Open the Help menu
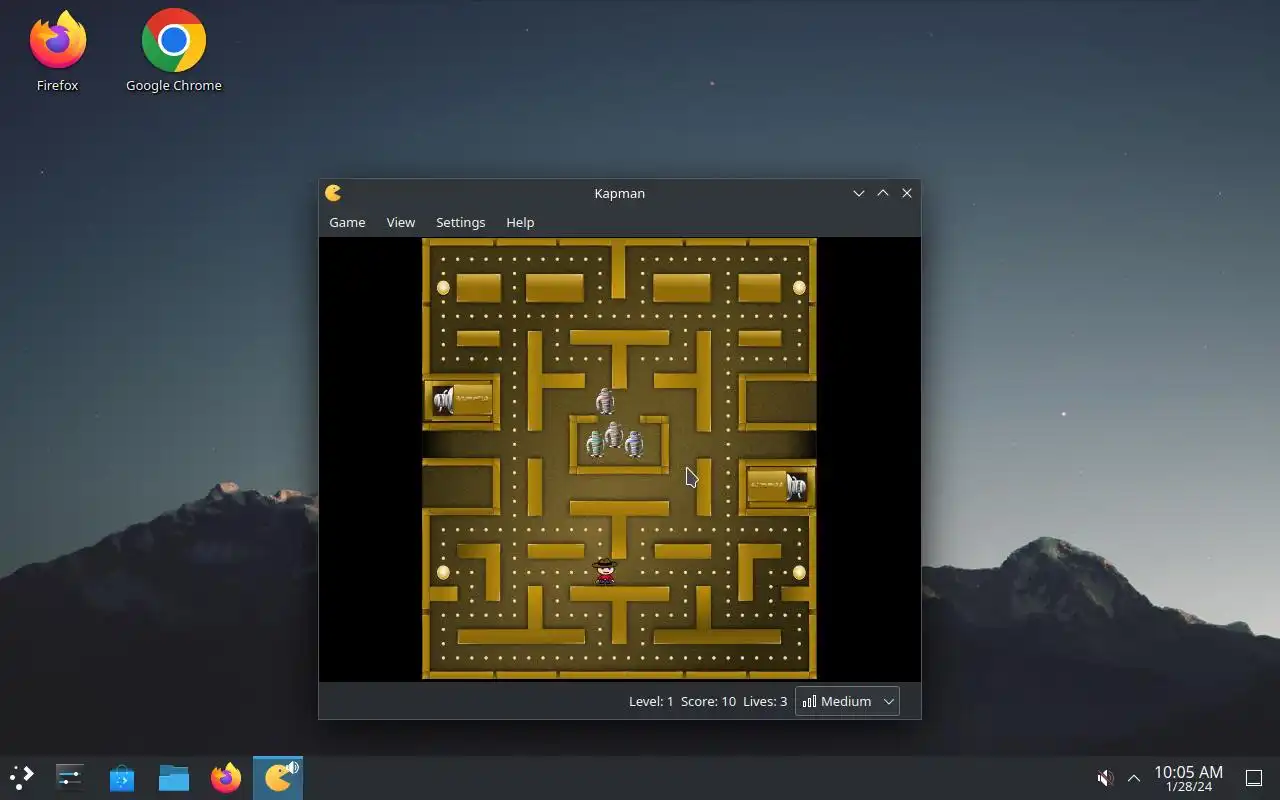The height and width of the screenshot is (800, 1280). [x=520, y=222]
